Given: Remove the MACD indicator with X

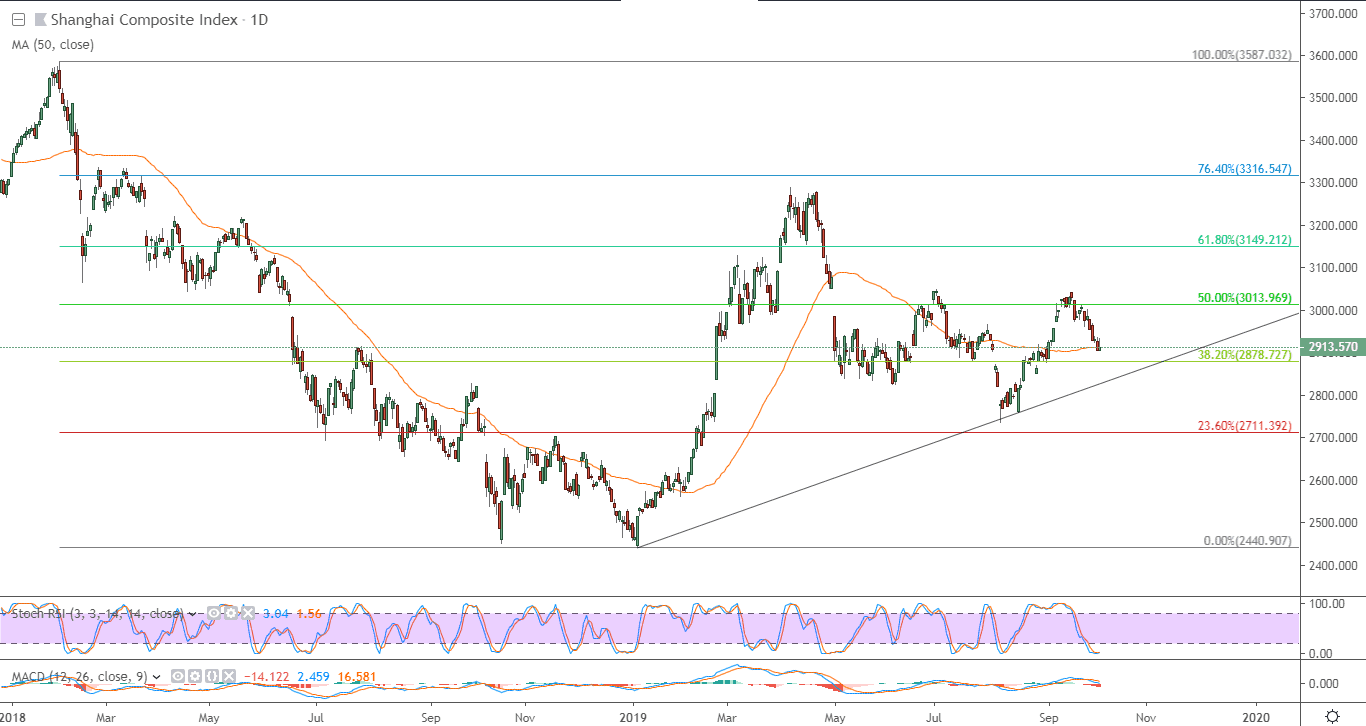Looking at the screenshot, I should [227, 677].
